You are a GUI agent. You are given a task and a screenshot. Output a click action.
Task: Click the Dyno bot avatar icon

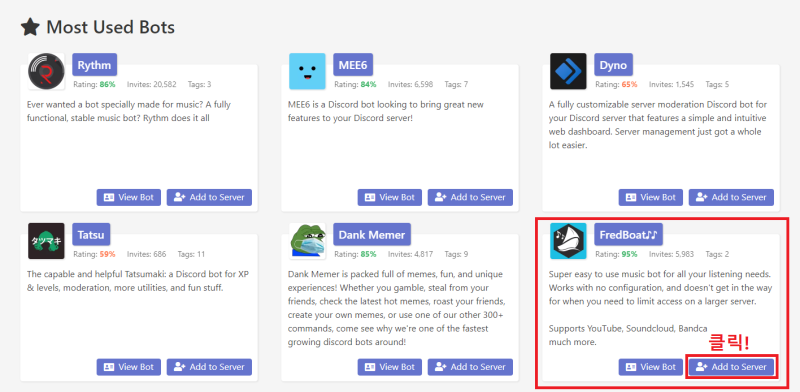[568, 71]
